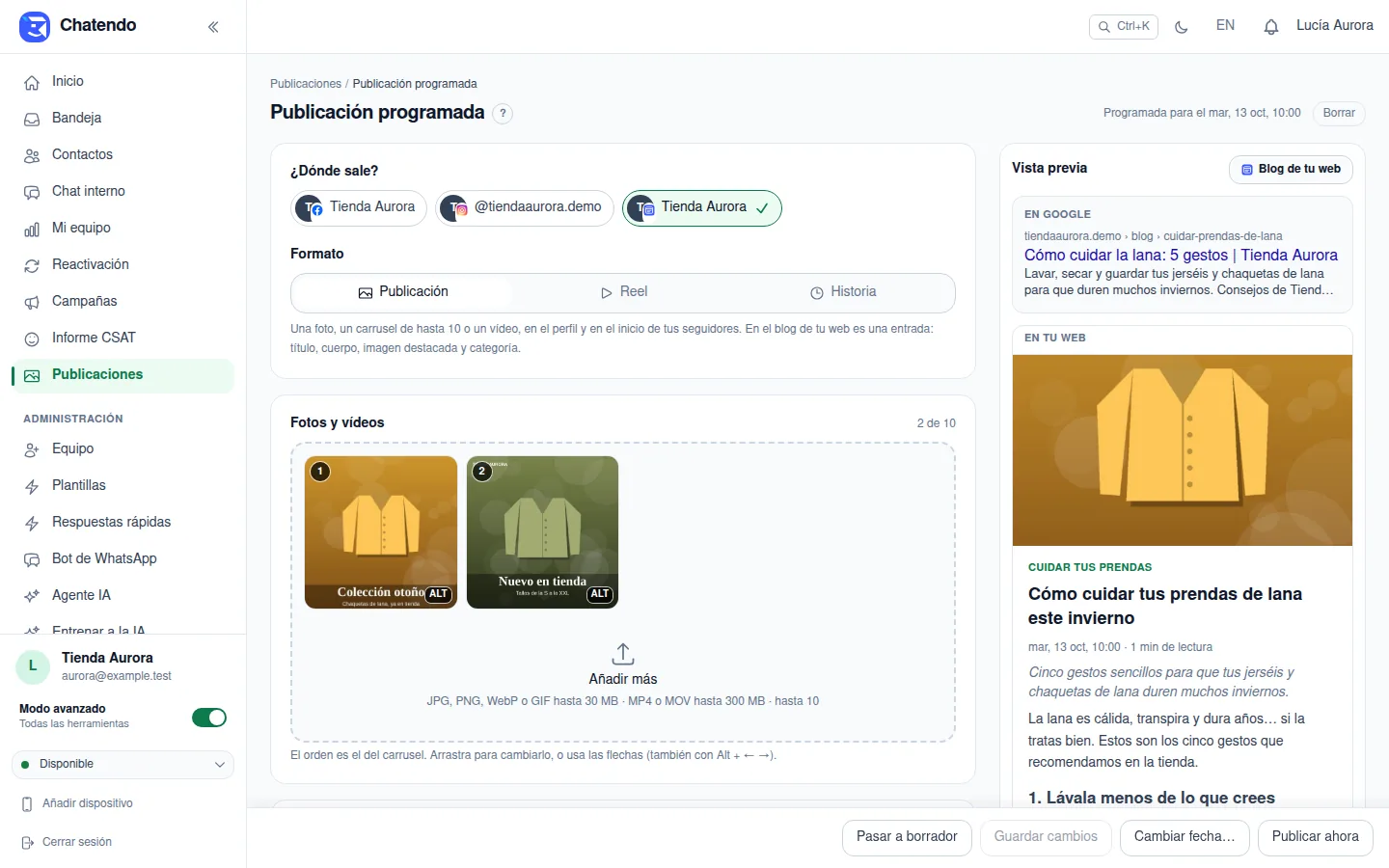The image size is (1389, 868).
Task: Open the help question mark beside the title
Action: [503, 113]
